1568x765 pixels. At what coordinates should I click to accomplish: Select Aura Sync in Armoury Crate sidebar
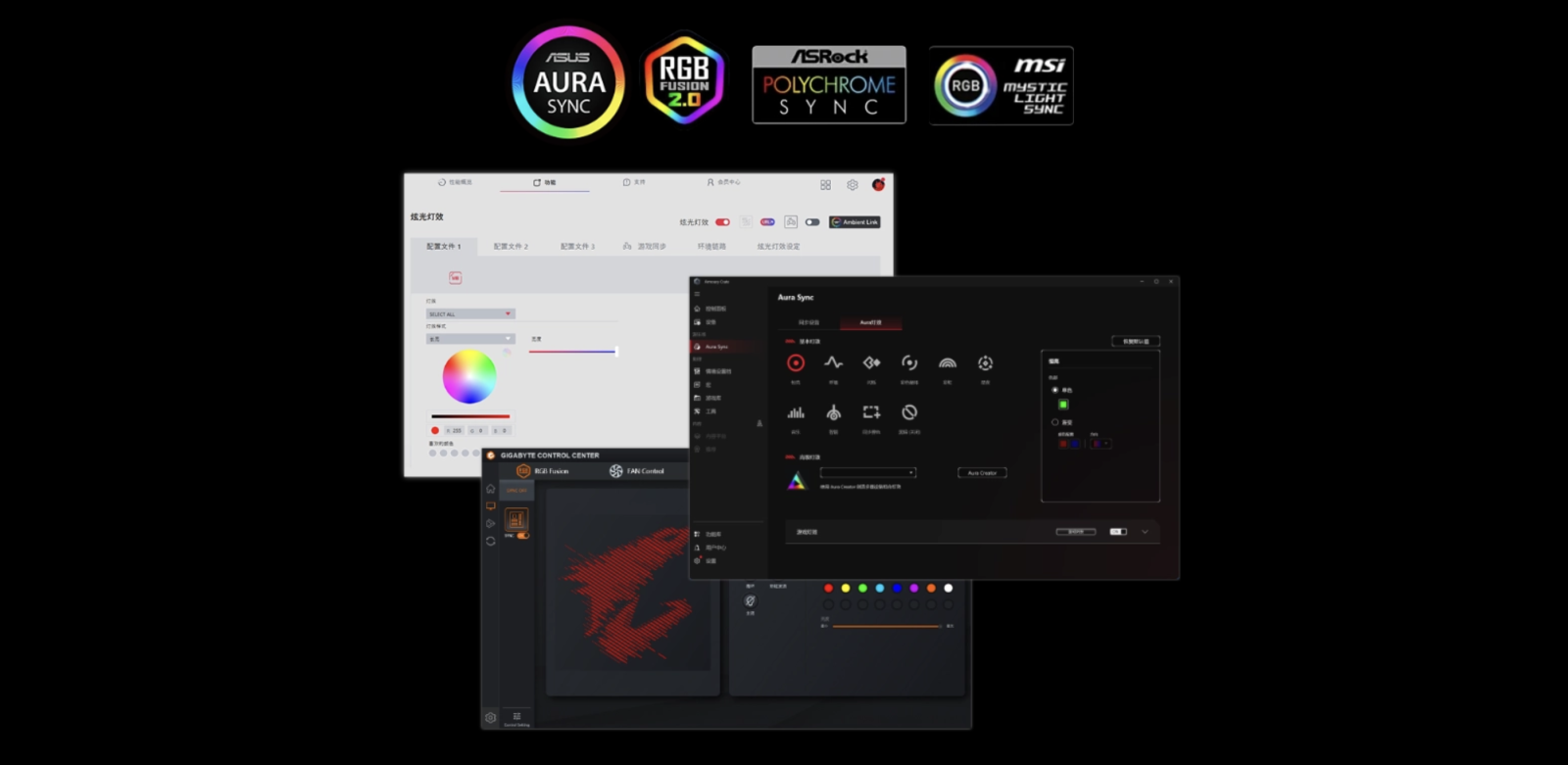click(726, 347)
